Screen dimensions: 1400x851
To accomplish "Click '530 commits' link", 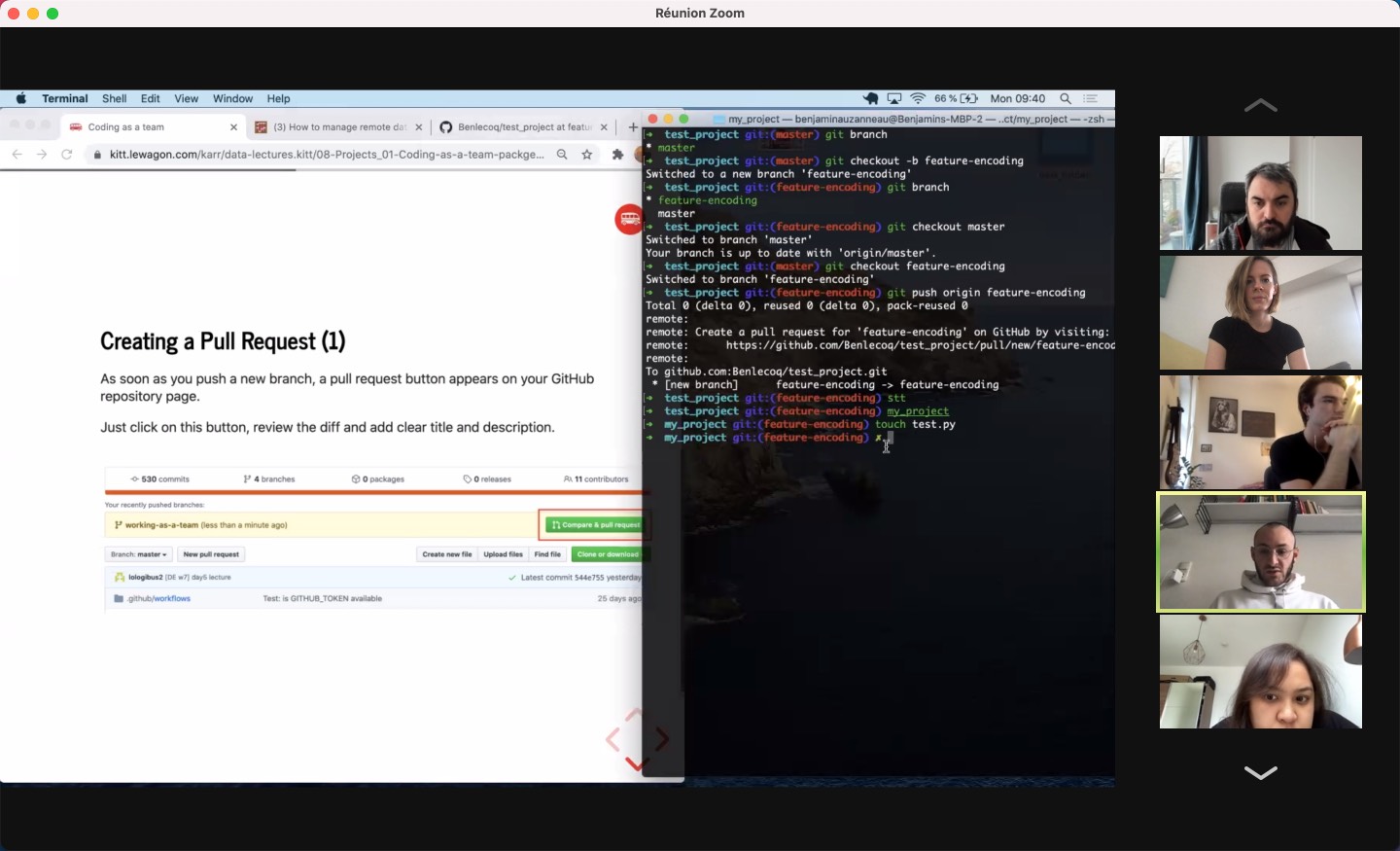I will pyautogui.click(x=160, y=479).
